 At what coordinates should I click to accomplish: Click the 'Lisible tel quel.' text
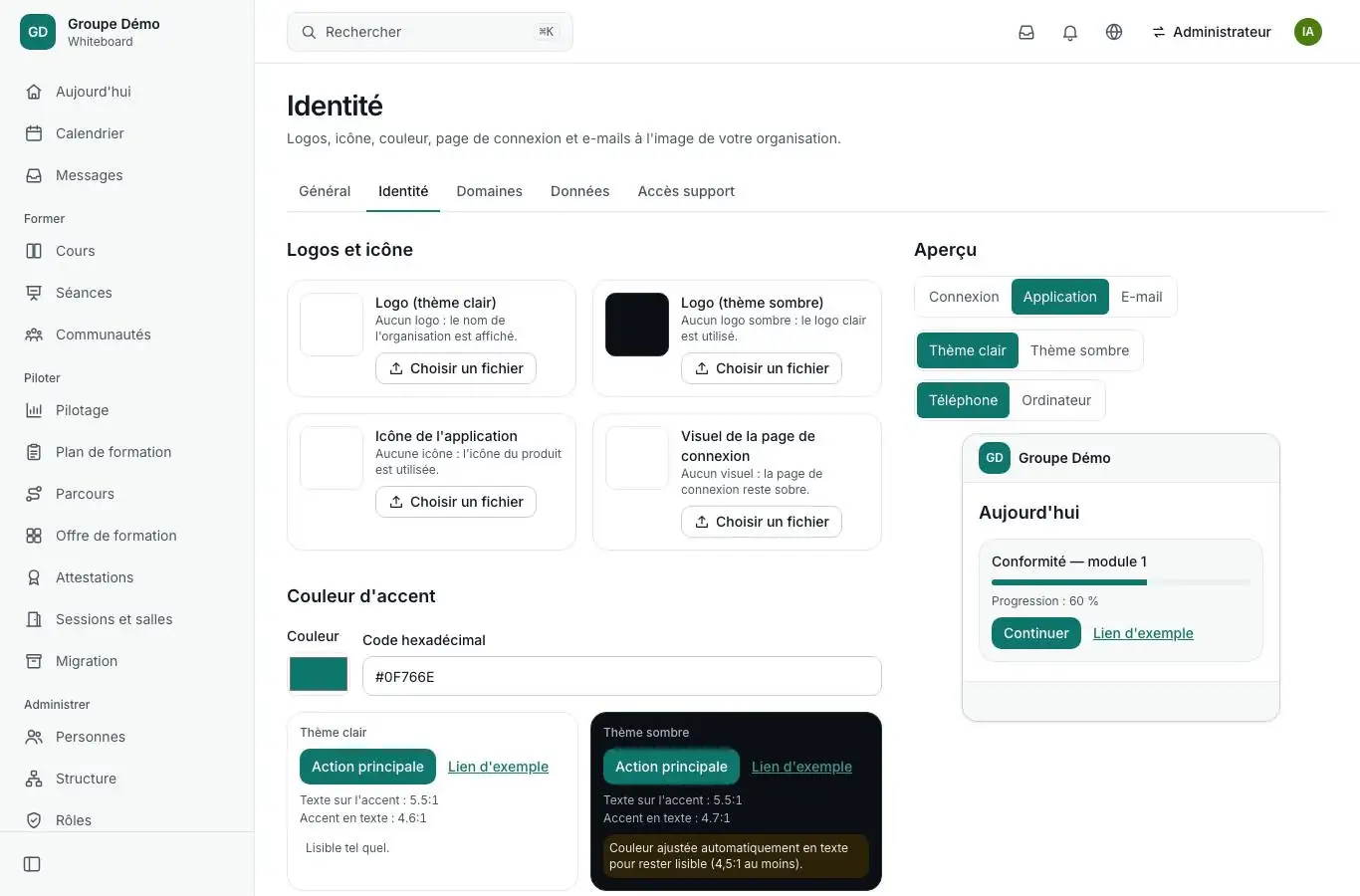click(x=347, y=848)
